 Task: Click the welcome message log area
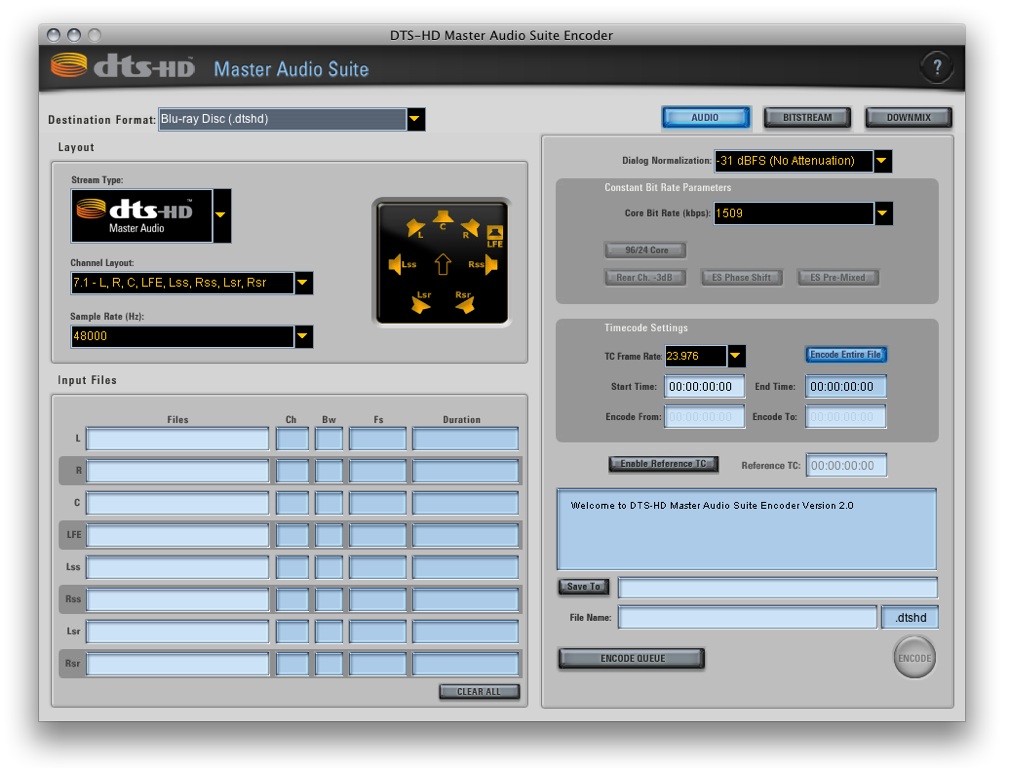point(746,529)
